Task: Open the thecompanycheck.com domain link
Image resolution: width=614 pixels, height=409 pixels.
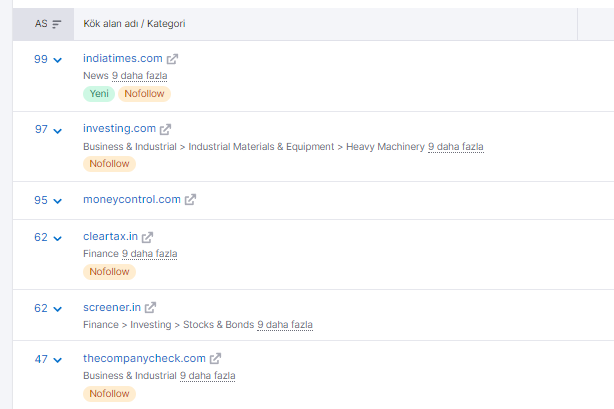Action: click(144, 358)
